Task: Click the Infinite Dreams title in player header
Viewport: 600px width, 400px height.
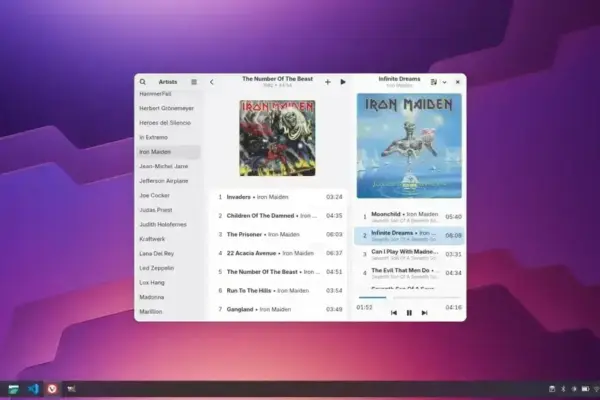Action: pos(399,79)
